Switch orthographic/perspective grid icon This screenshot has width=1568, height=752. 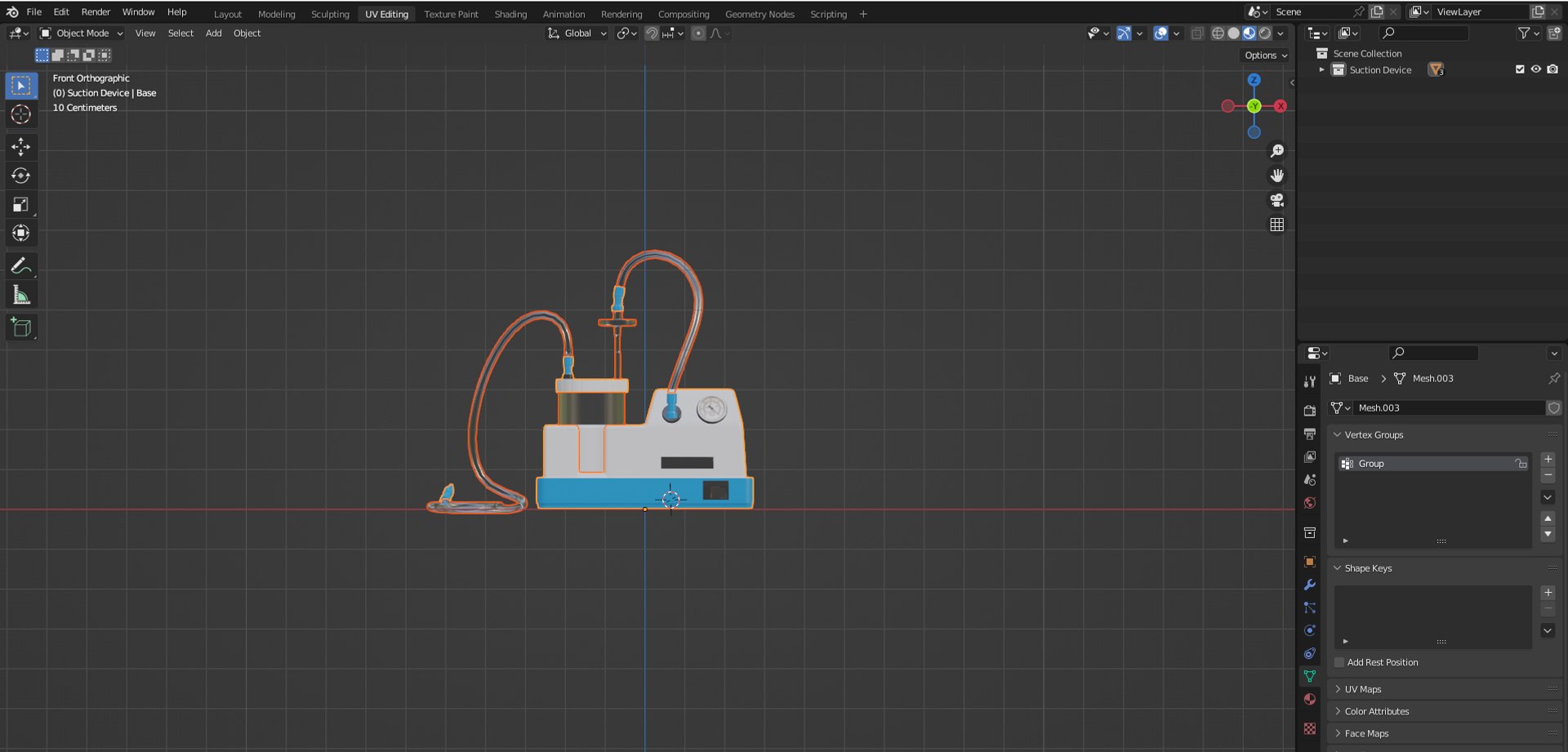tap(1277, 225)
